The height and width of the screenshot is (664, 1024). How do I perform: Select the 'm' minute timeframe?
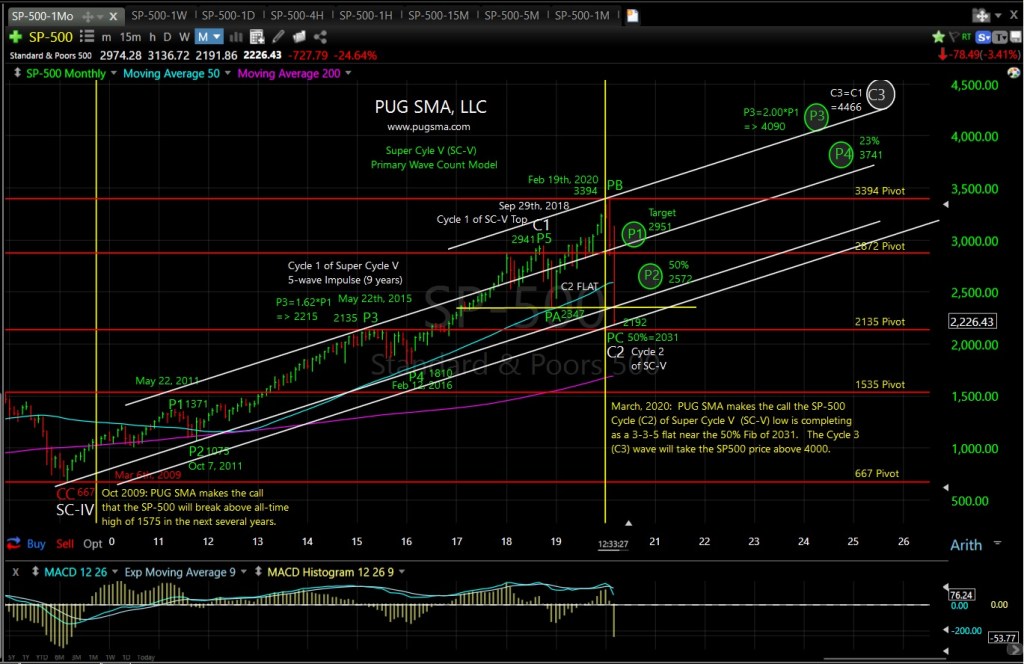click(106, 37)
